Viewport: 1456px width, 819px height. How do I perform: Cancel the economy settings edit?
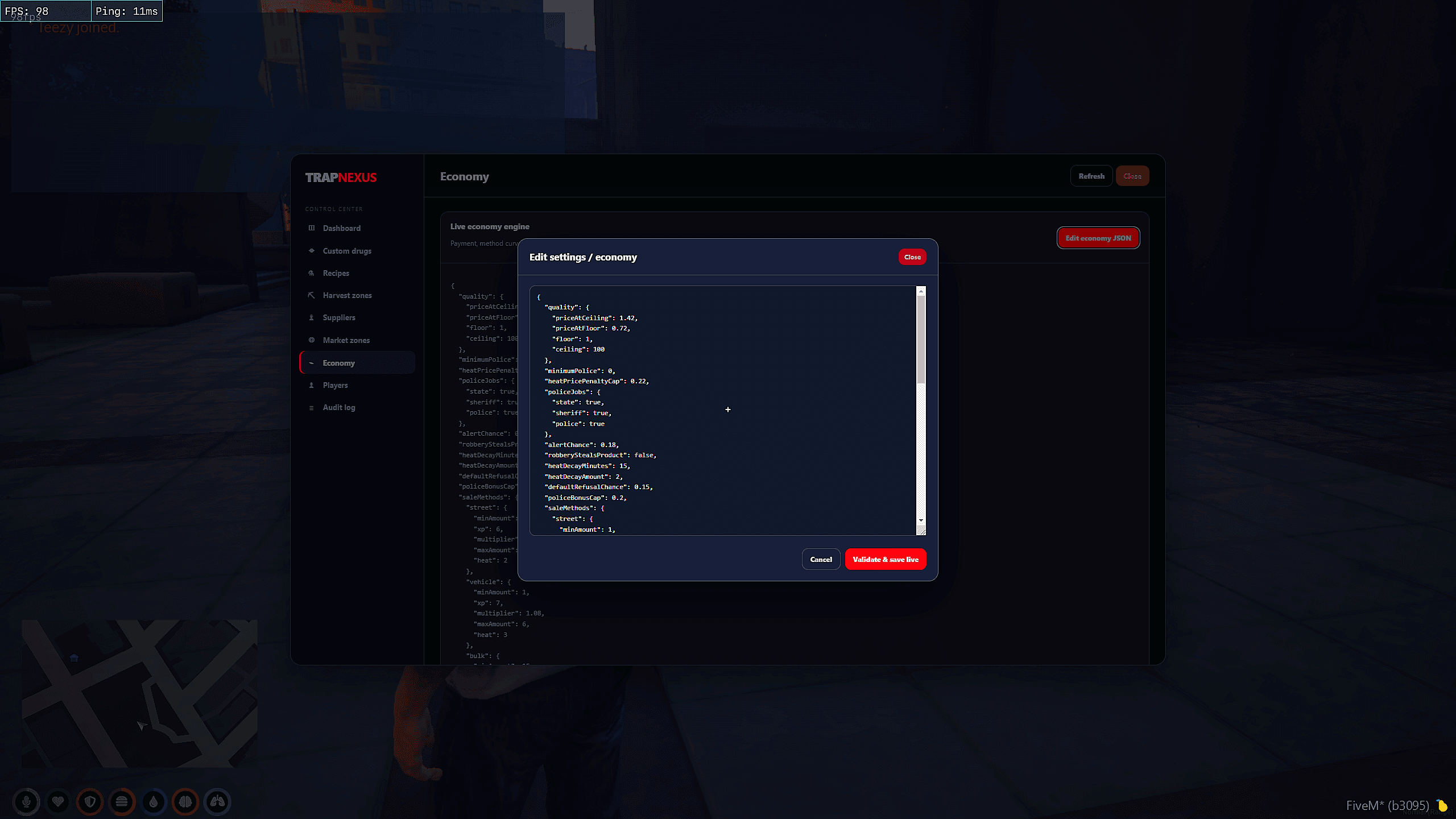click(x=821, y=559)
